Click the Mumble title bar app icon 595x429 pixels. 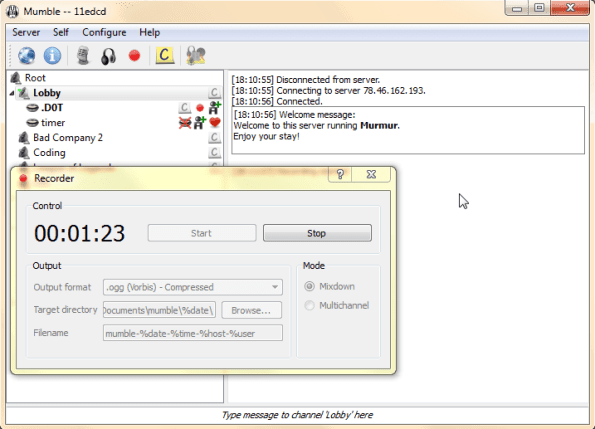click(x=12, y=11)
